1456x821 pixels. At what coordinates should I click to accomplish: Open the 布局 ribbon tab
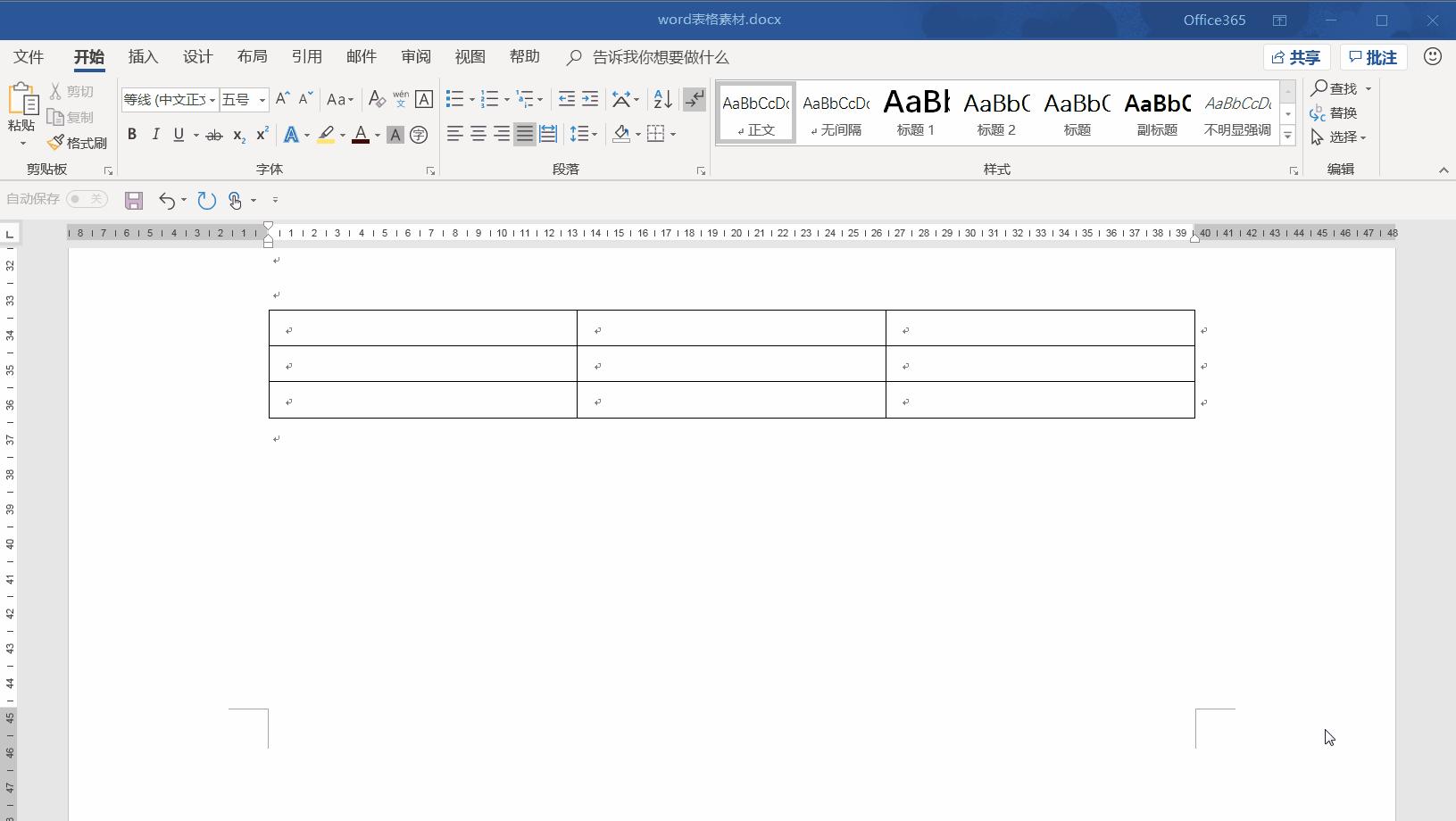point(252,57)
